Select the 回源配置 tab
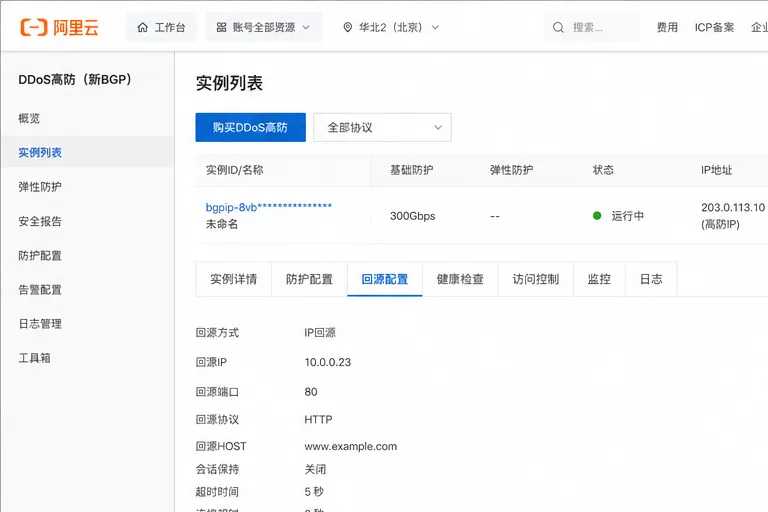The height and width of the screenshot is (512, 768). 384,279
